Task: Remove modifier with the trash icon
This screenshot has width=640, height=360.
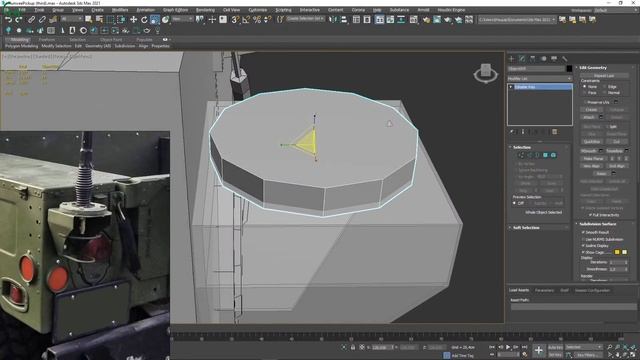Action: [554, 132]
